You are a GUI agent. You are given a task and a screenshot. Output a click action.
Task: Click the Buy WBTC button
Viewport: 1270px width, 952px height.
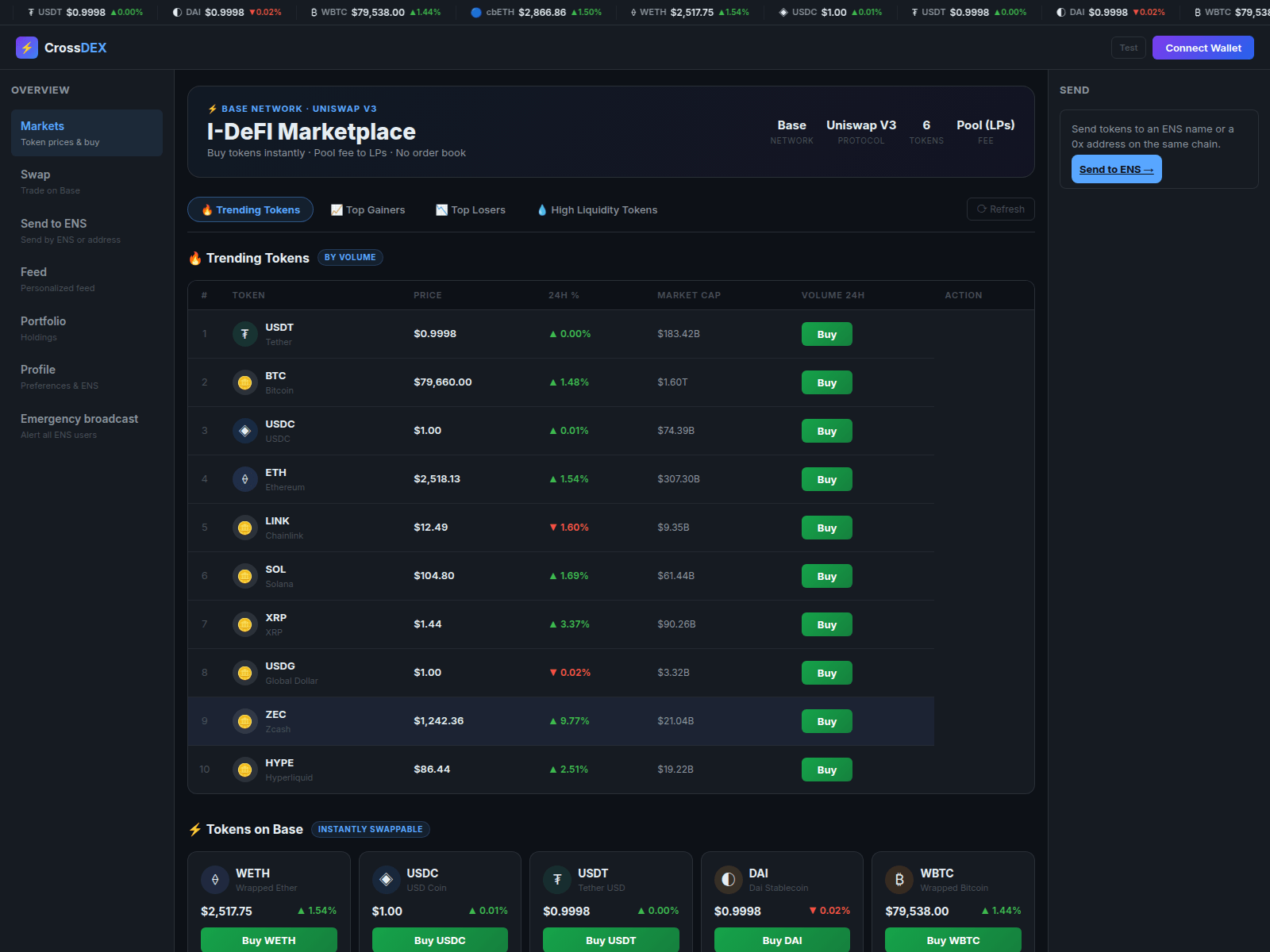click(x=953, y=940)
